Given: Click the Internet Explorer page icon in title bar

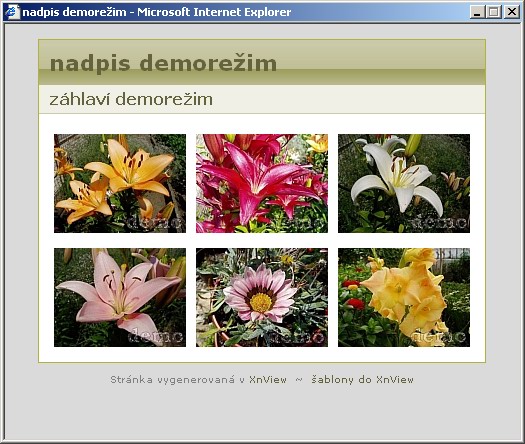Looking at the screenshot, I should (x=13, y=12).
